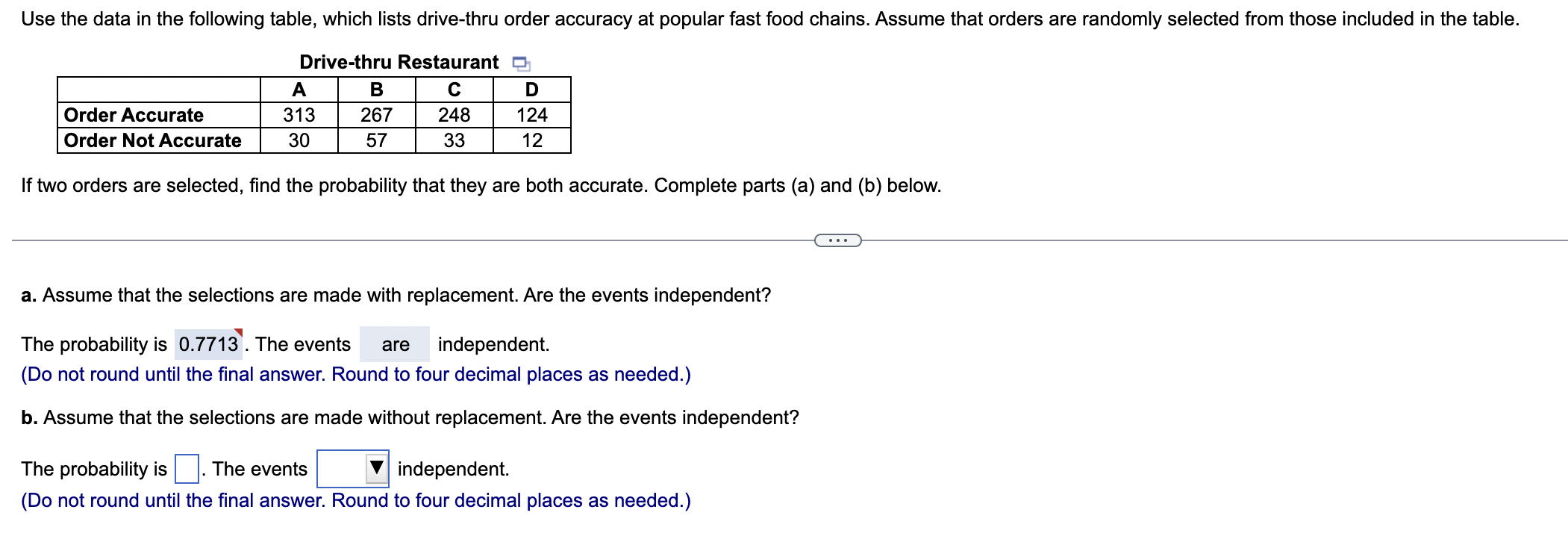The image size is (1568, 548).
Task: Open the independence dropdown in part b
Action: click(x=352, y=469)
